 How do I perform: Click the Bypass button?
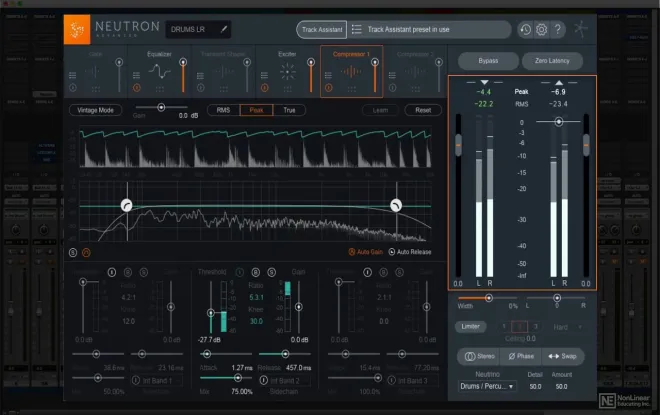point(488,61)
